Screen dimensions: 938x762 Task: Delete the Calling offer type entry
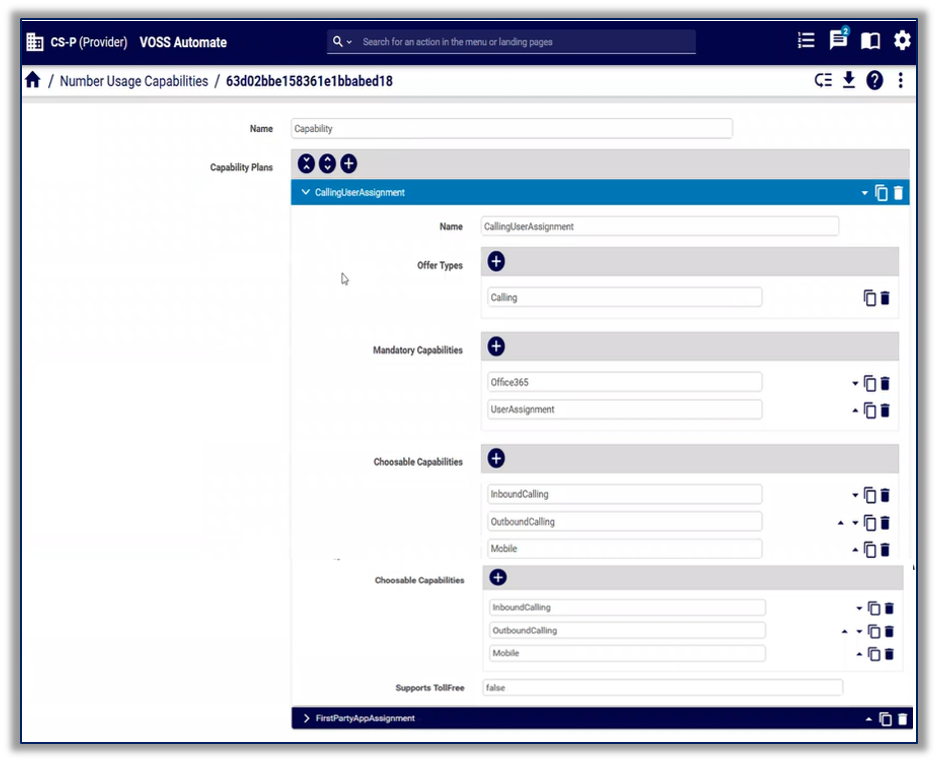pos(885,298)
